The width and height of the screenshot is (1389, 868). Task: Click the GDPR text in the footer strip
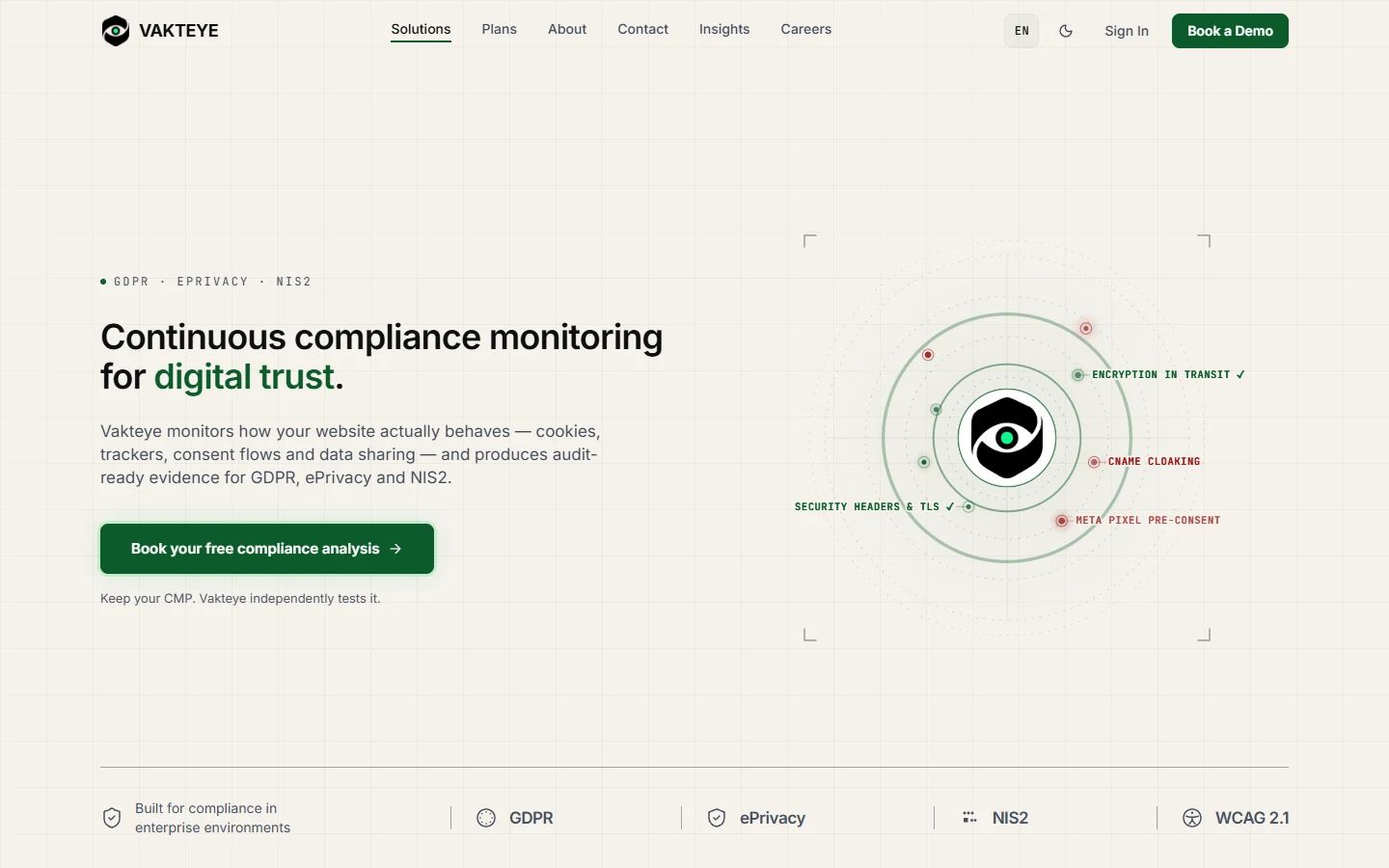(x=531, y=818)
